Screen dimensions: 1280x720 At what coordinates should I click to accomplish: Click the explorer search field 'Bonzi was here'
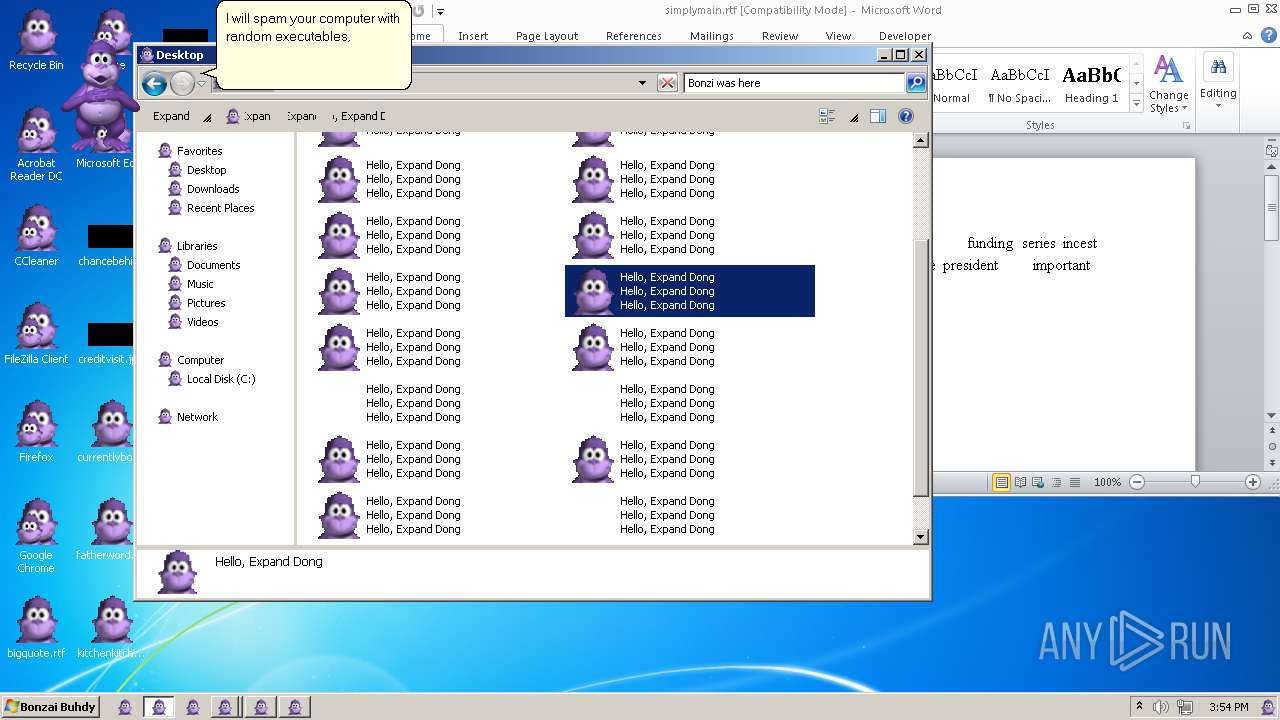tap(794, 83)
